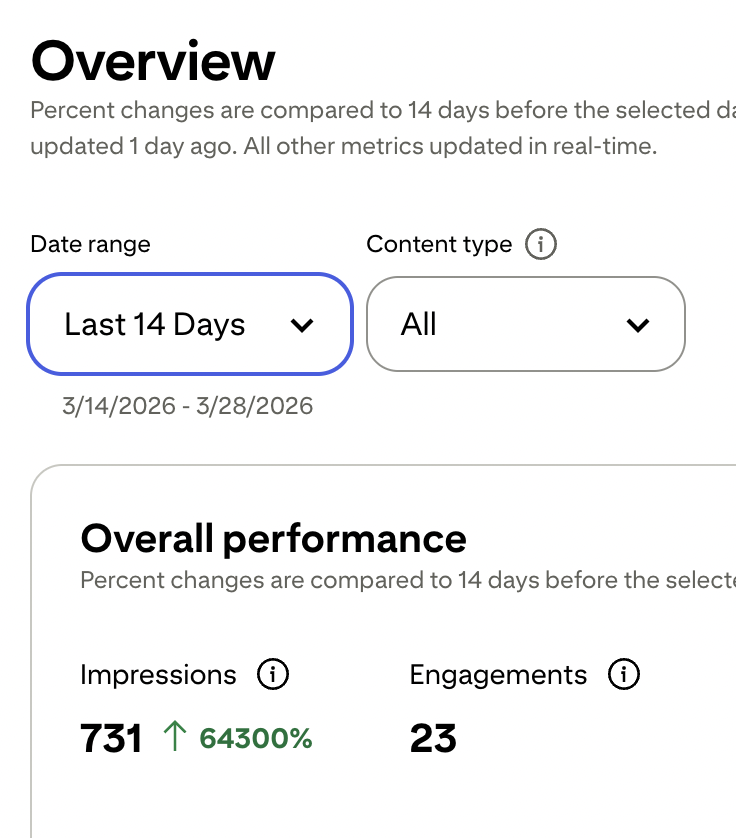
Task: Click the date text 3/14/2026 - 3/28/2026
Action: pos(188,406)
